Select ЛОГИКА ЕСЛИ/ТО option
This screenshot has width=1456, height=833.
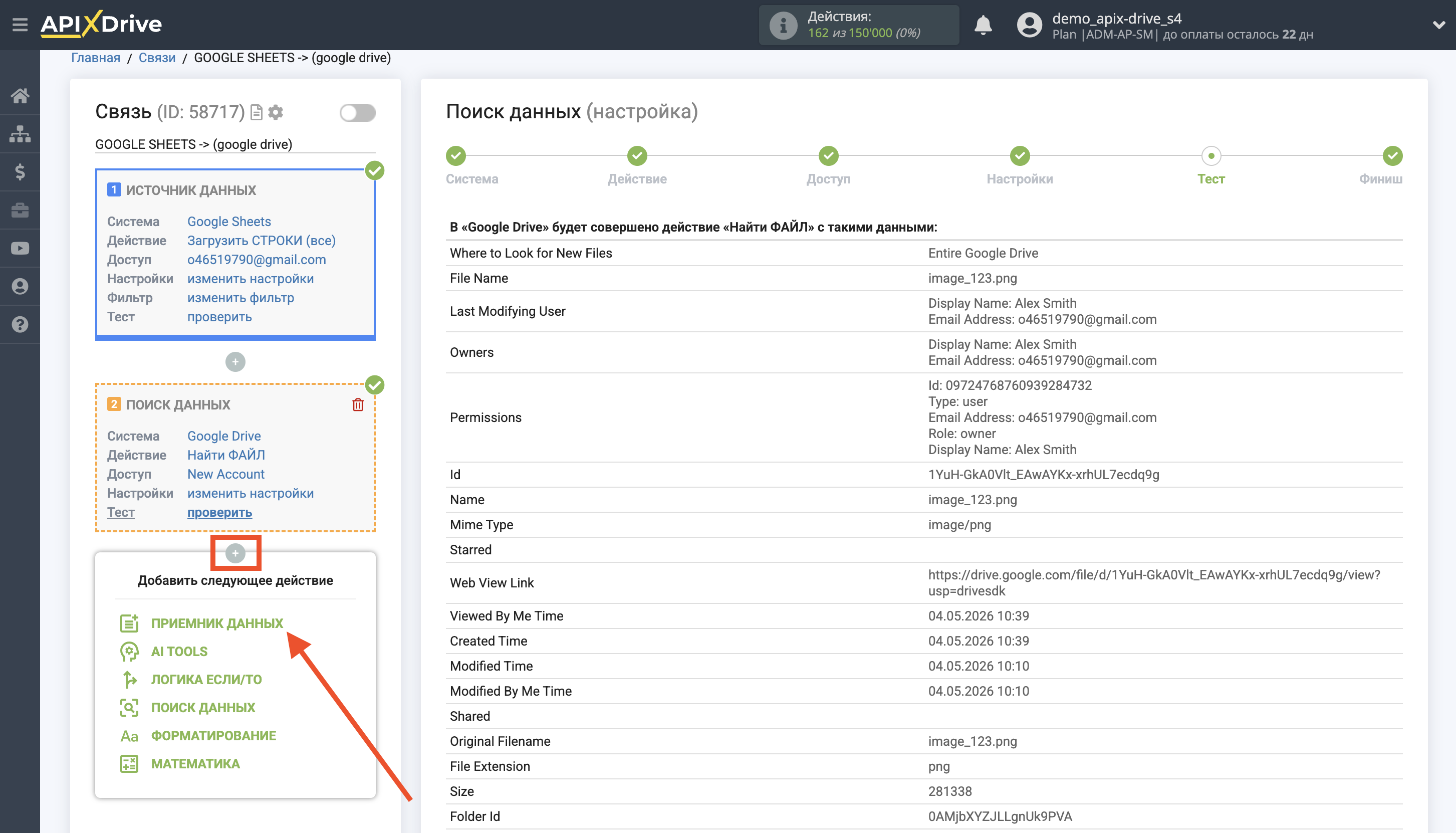tap(206, 679)
